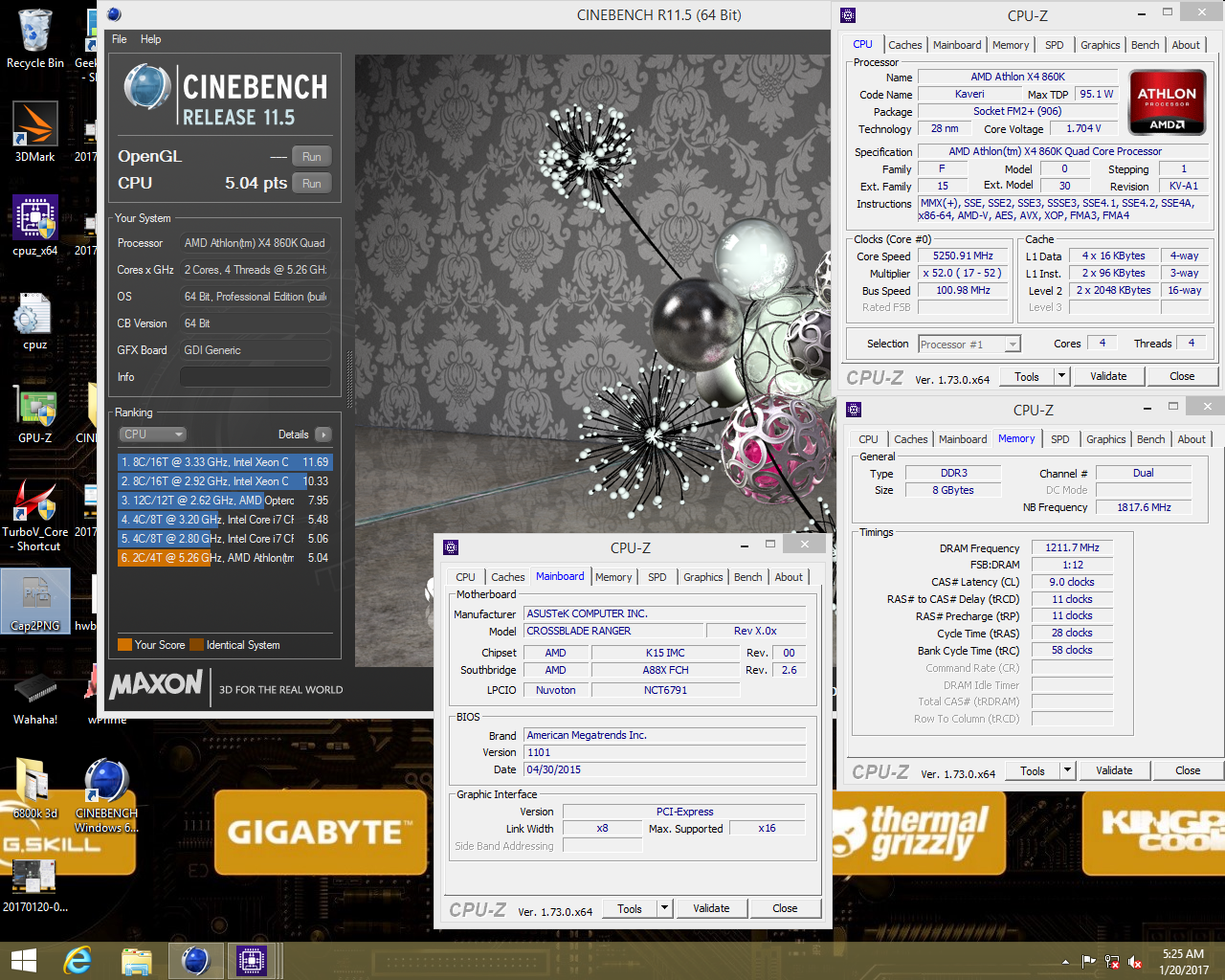1225x980 pixels.
Task: Click the DRAM Frequency value 1211.7 MHz
Action: (1072, 548)
